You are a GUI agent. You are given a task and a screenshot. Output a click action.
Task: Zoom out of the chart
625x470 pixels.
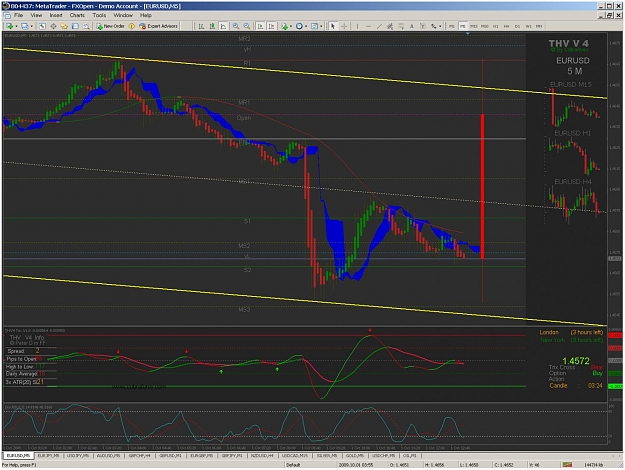[x=247, y=26]
